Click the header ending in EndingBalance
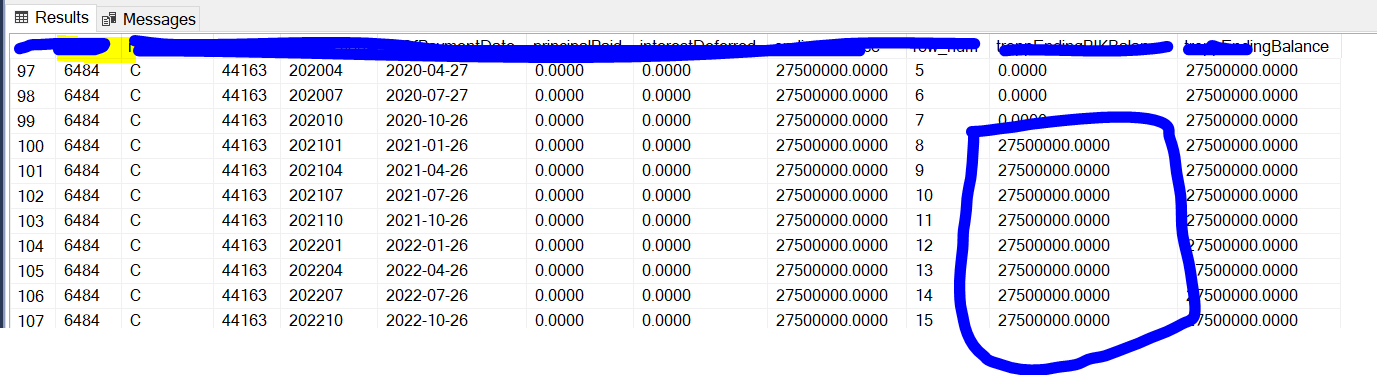 pos(1260,46)
